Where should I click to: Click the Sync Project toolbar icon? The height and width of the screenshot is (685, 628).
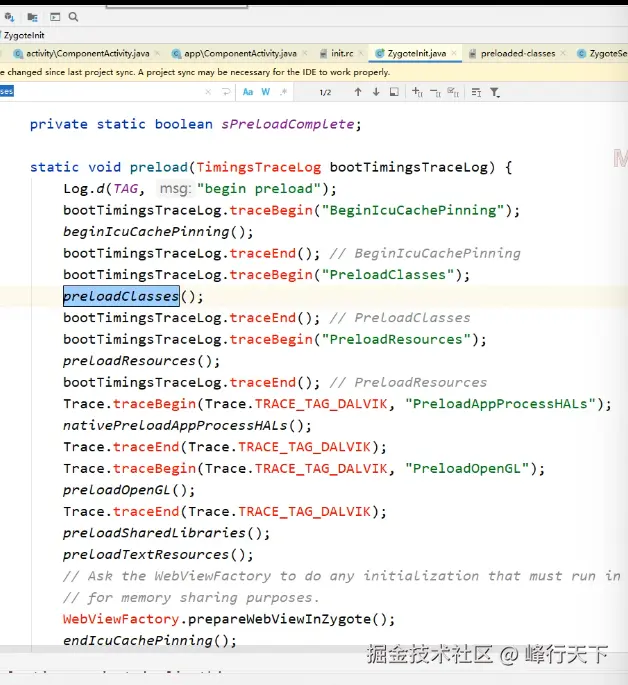10,17
